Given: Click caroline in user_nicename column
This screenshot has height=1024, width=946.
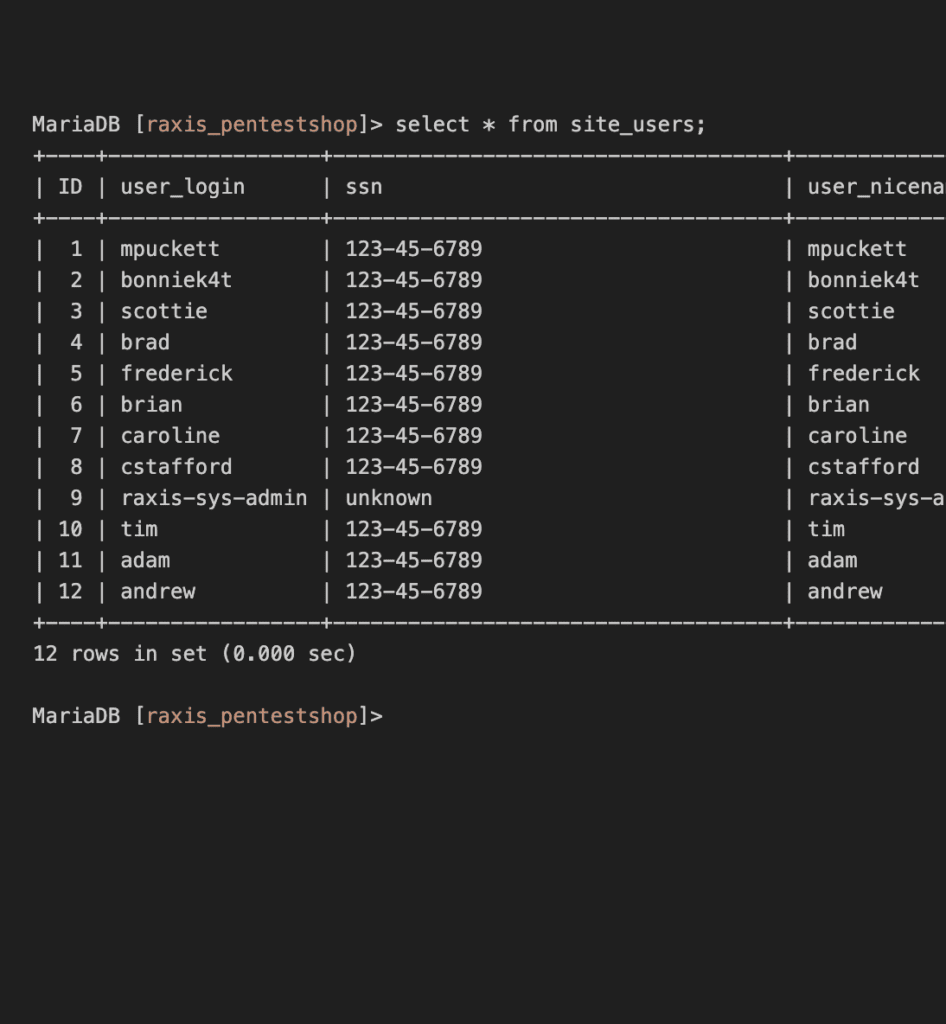Looking at the screenshot, I should click(857, 436).
